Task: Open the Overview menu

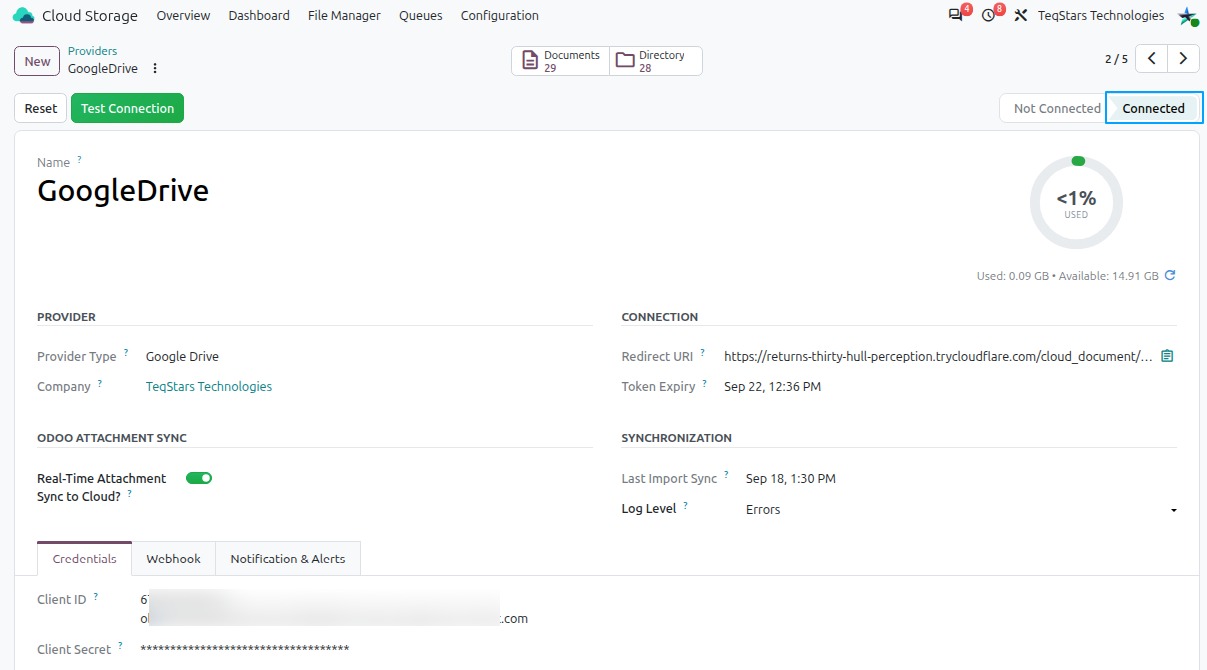Action: coord(183,16)
